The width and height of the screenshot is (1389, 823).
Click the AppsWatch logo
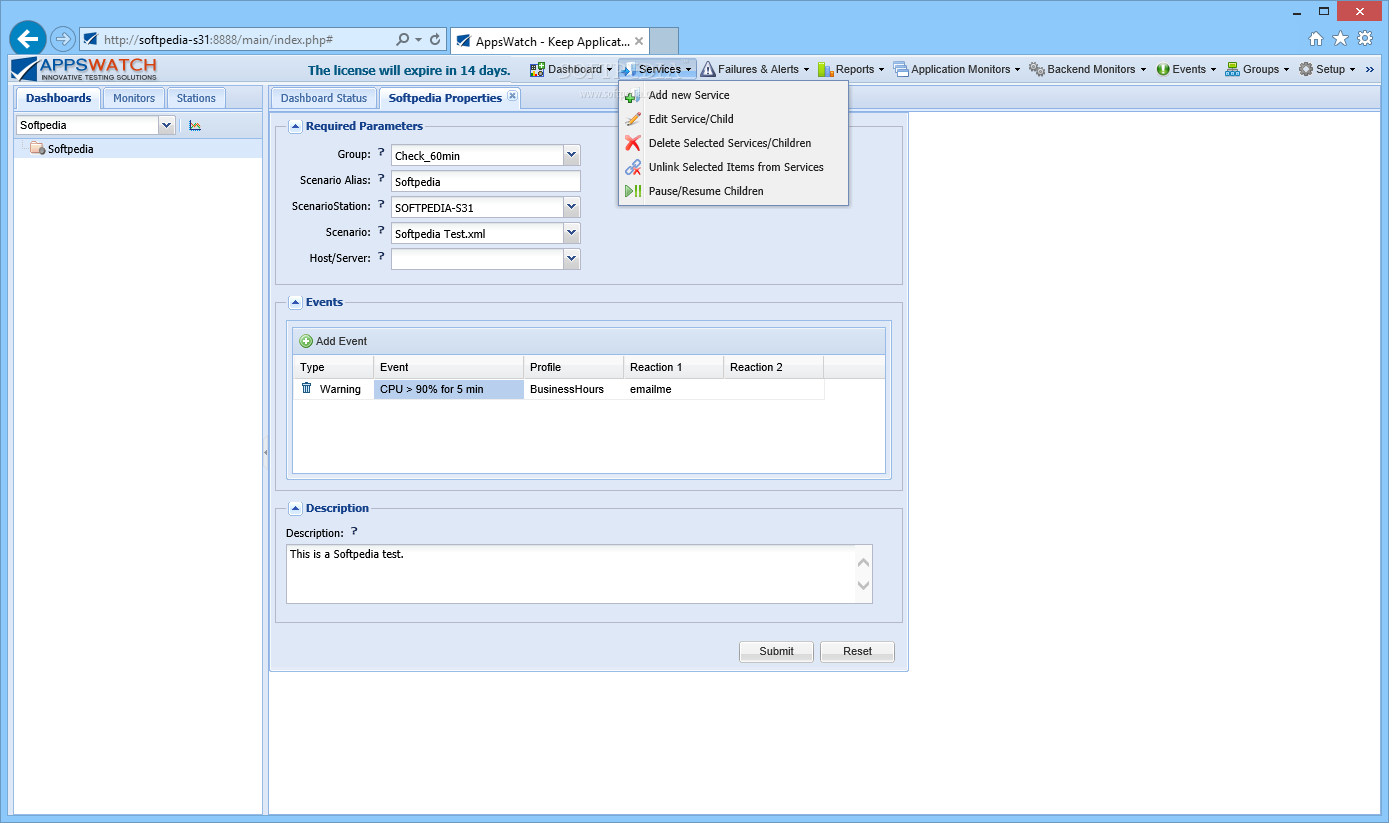point(84,69)
